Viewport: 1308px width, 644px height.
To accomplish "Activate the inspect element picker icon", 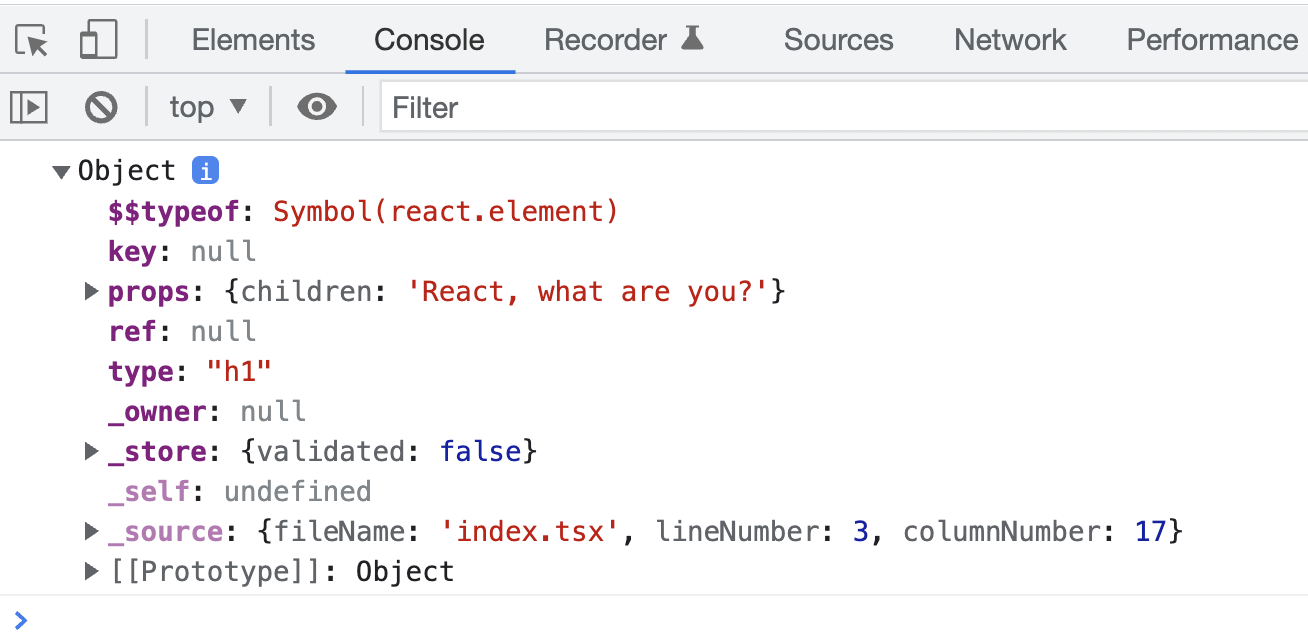I will pyautogui.click(x=32, y=40).
